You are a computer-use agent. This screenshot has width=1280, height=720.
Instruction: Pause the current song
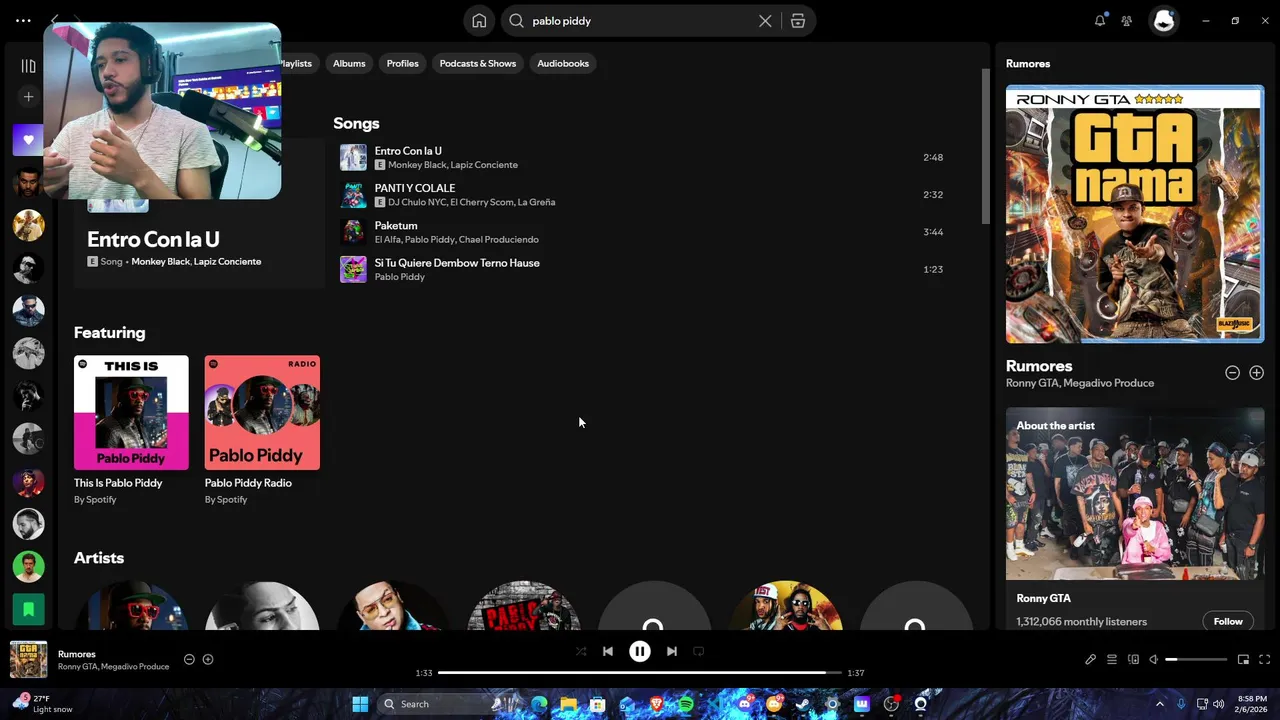640,651
